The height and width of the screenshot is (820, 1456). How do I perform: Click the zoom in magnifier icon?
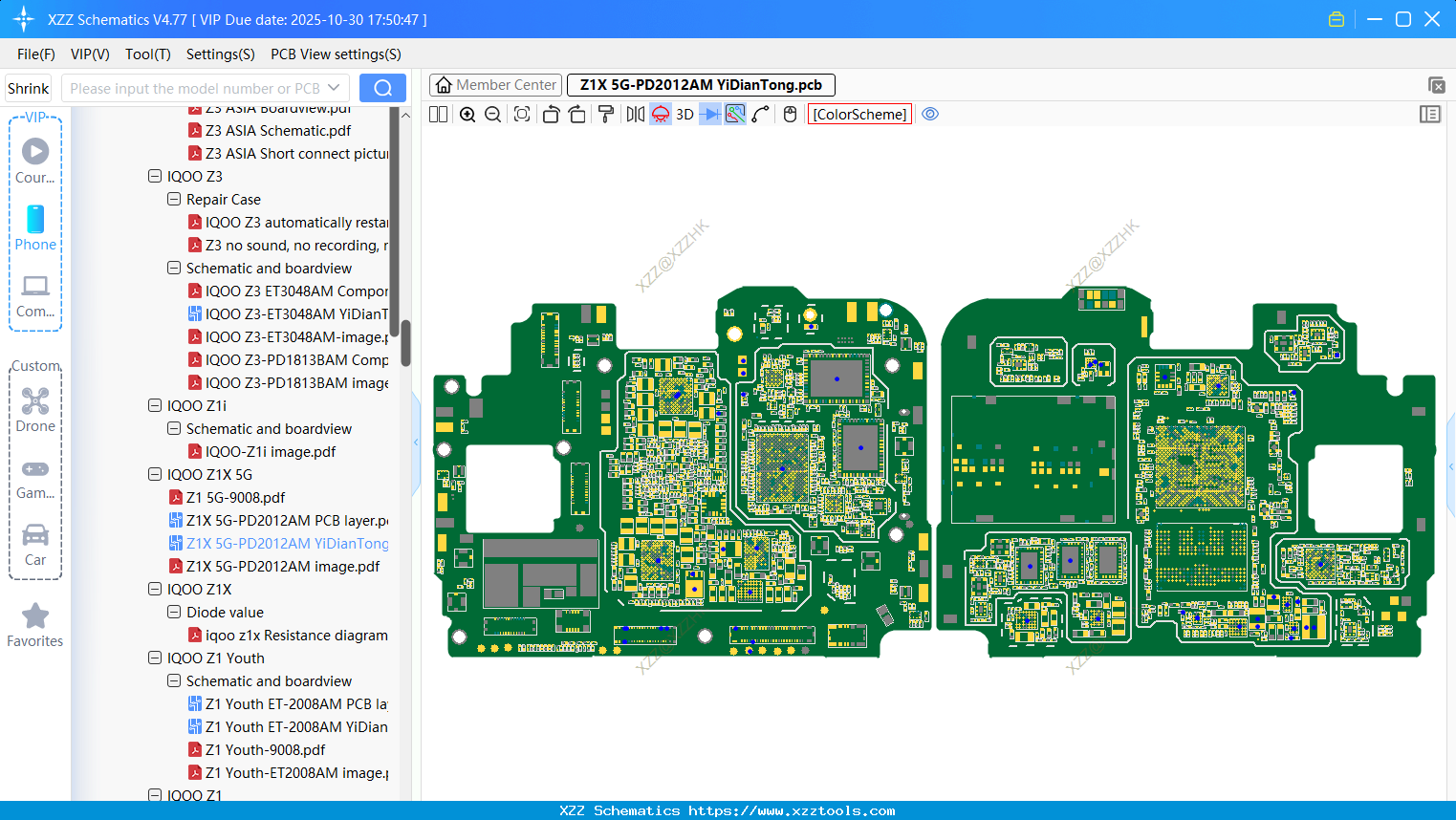pyautogui.click(x=467, y=115)
